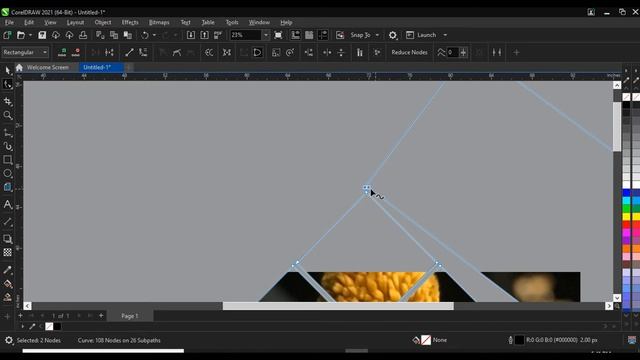The width and height of the screenshot is (640, 360).
Task: Click the Full-screen preview icon
Action: (278, 35)
